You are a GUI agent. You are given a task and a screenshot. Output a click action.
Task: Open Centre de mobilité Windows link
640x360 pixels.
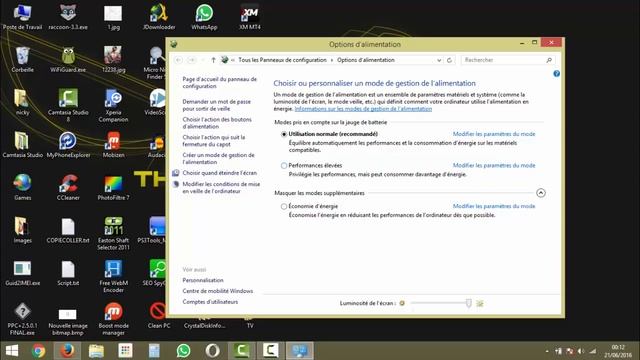tap(218, 291)
